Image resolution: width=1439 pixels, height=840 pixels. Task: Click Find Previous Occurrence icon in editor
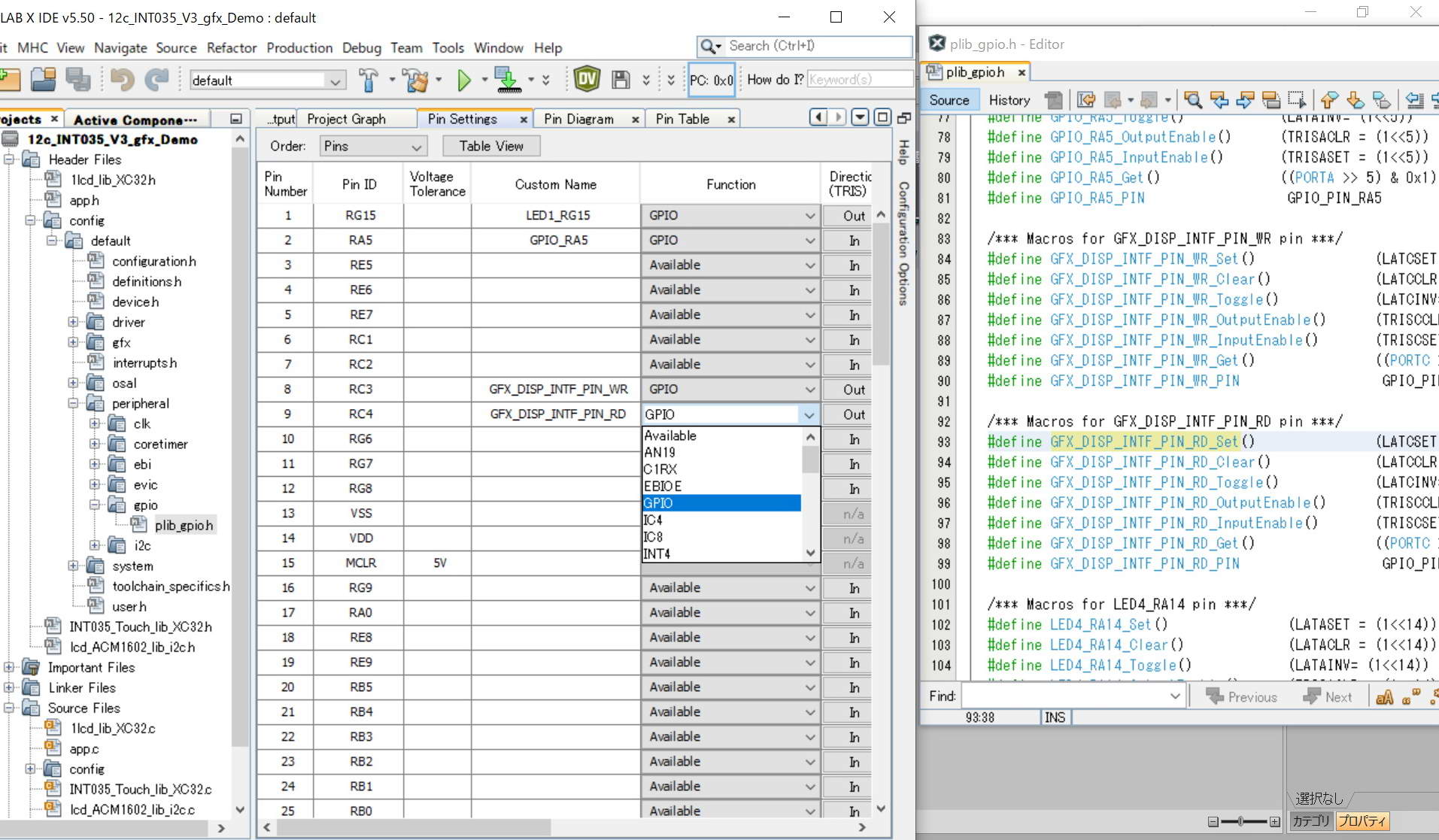(1219, 99)
